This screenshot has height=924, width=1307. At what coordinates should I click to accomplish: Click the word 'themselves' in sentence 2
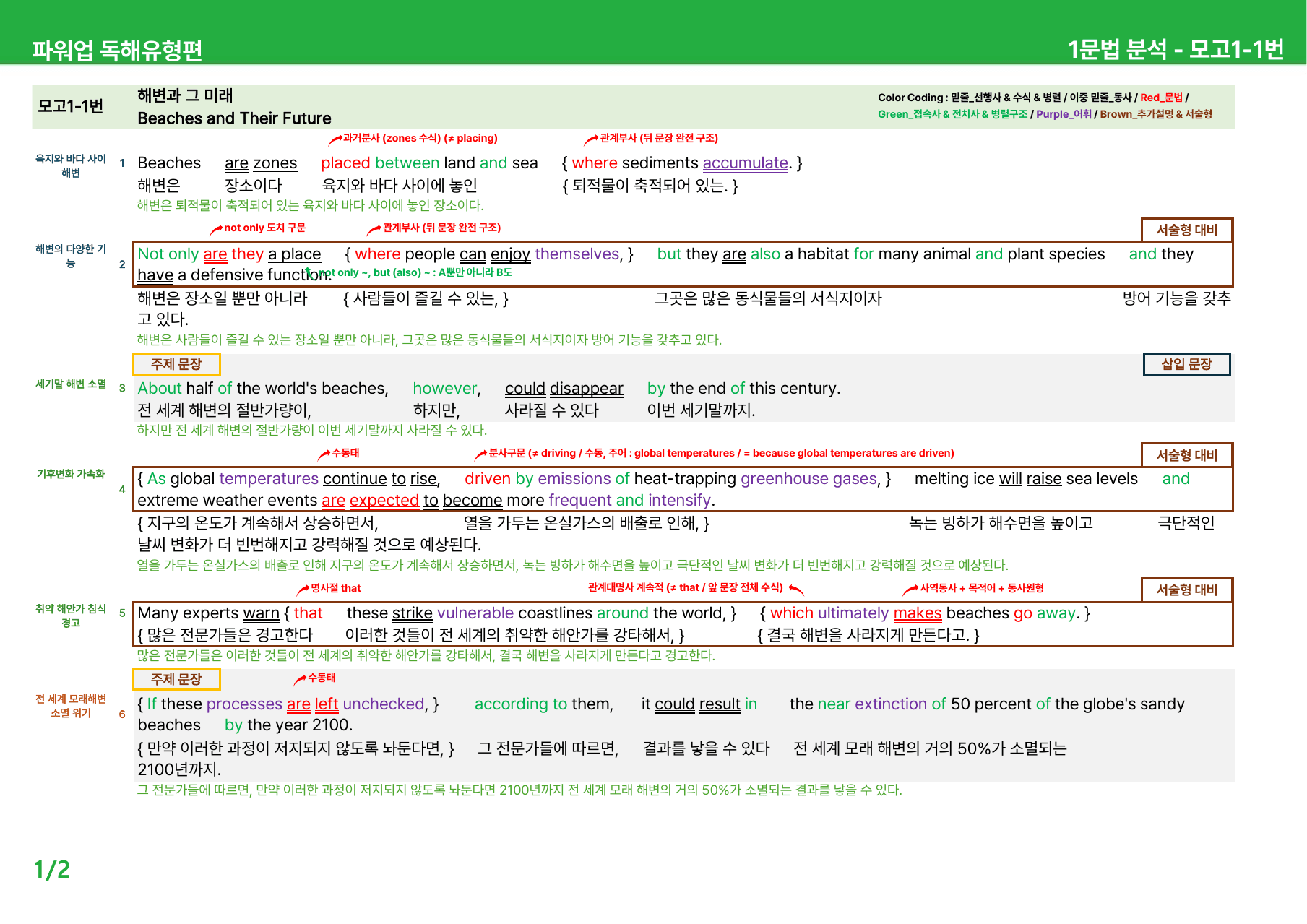pyautogui.click(x=577, y=254)
